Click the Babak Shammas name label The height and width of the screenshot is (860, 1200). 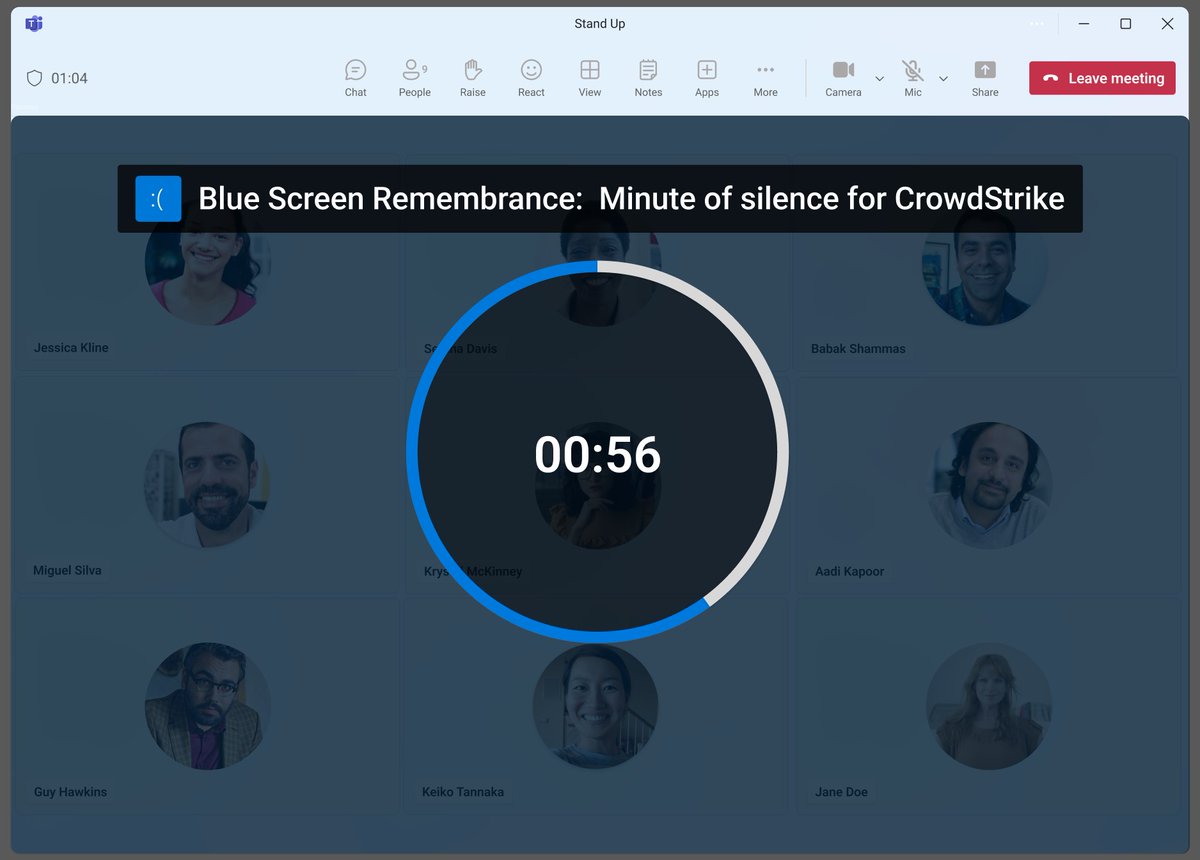tap(858, 349)
